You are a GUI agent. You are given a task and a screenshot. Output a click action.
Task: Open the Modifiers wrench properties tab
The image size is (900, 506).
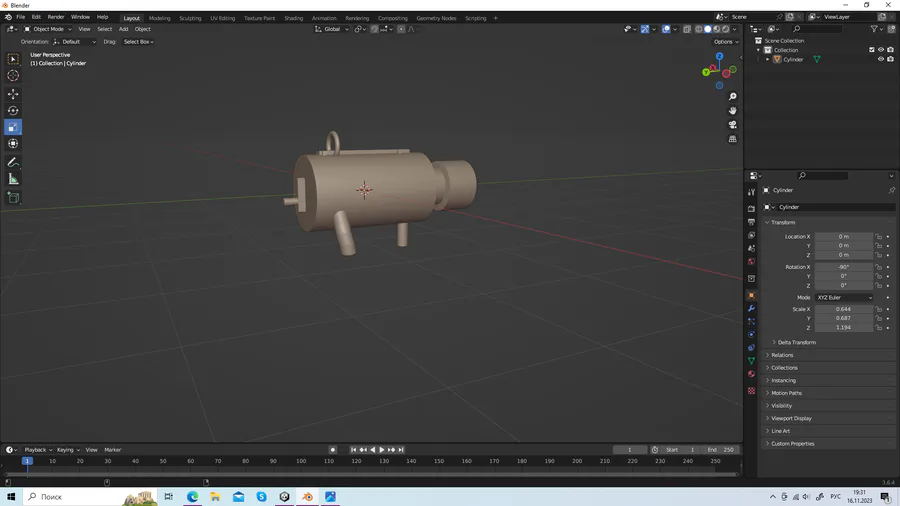pyautogui.click(x=751, y=309)
